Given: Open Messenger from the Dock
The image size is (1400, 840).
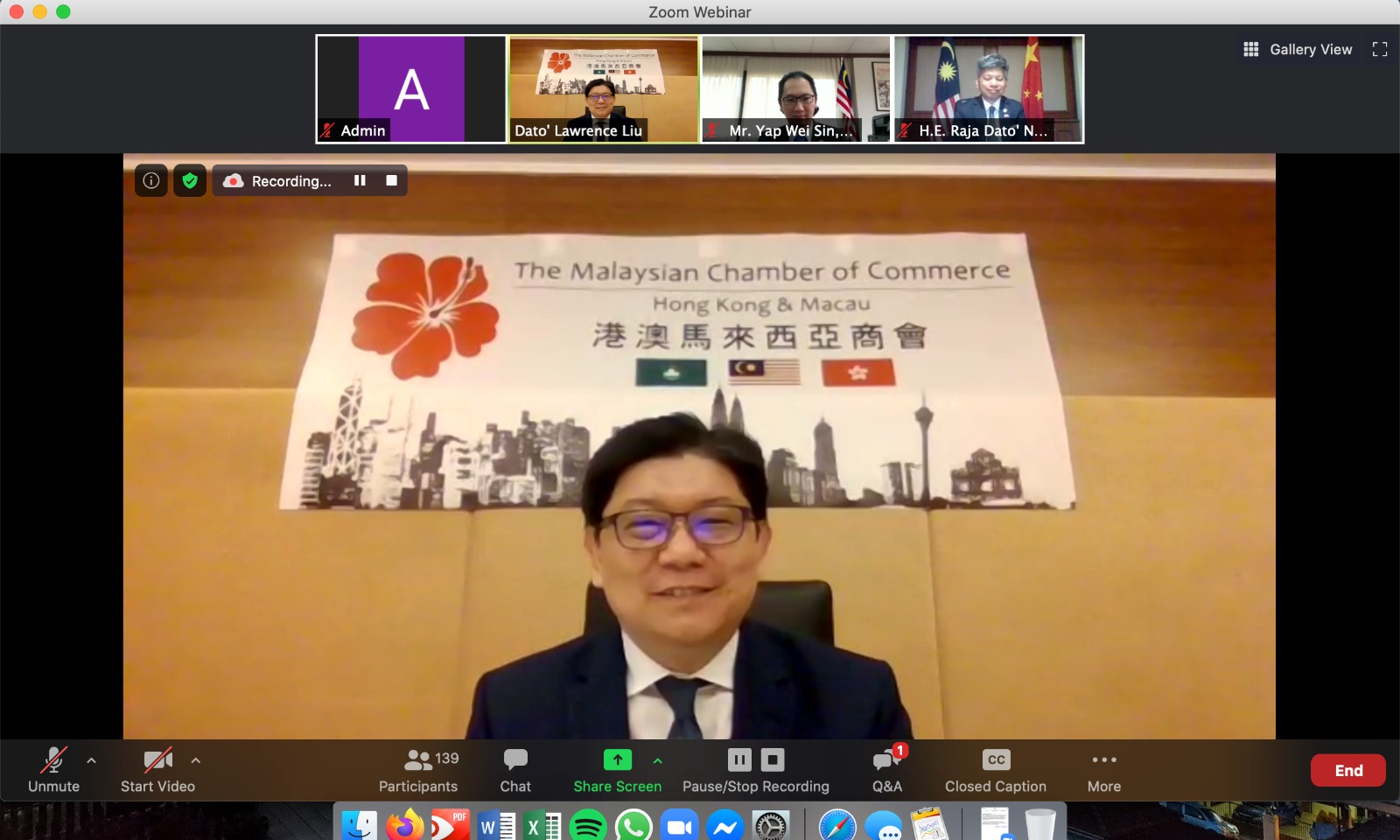Looking at the screenshot, I should pyautogui.click(x=725, y=825).
